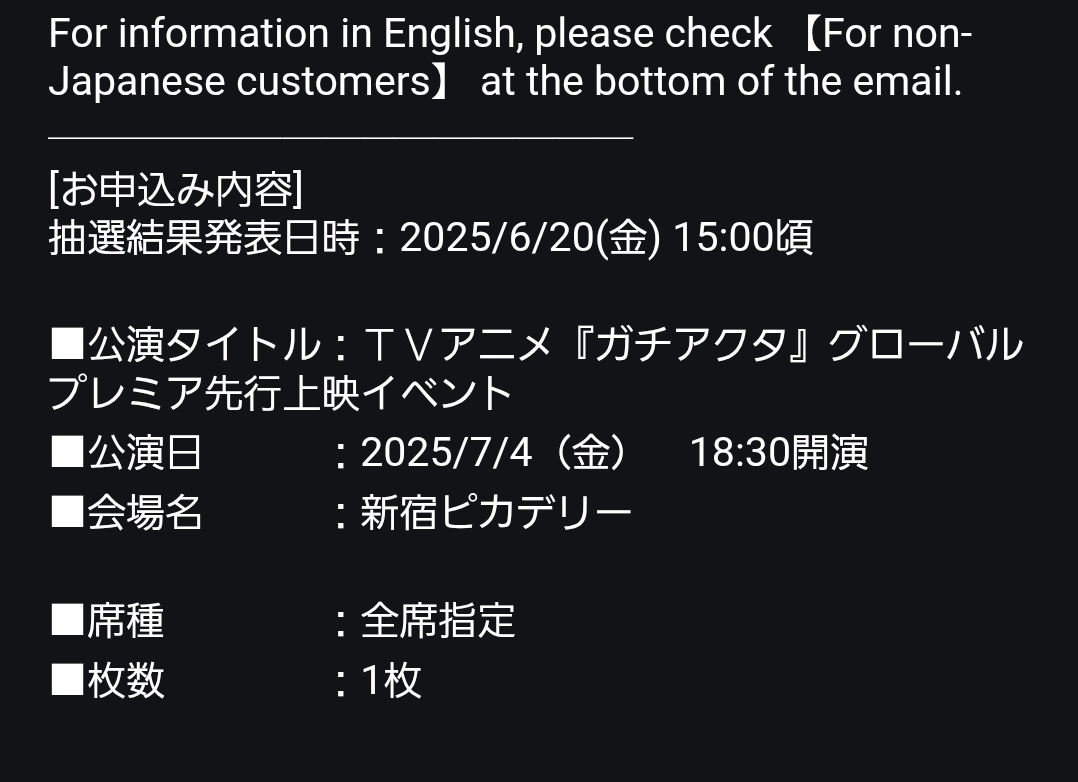Select the 【For non-Japanese customers】 reference text
The width and height of the screenshot is (1078, 782).
[510, 57]
